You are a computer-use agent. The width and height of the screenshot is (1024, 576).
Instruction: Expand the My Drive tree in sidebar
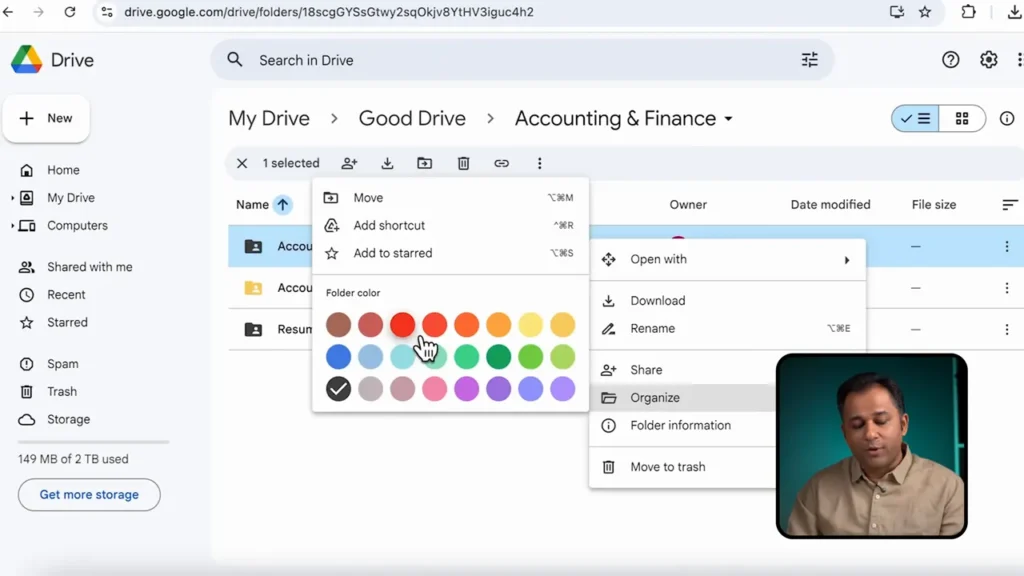click(13, 198)
